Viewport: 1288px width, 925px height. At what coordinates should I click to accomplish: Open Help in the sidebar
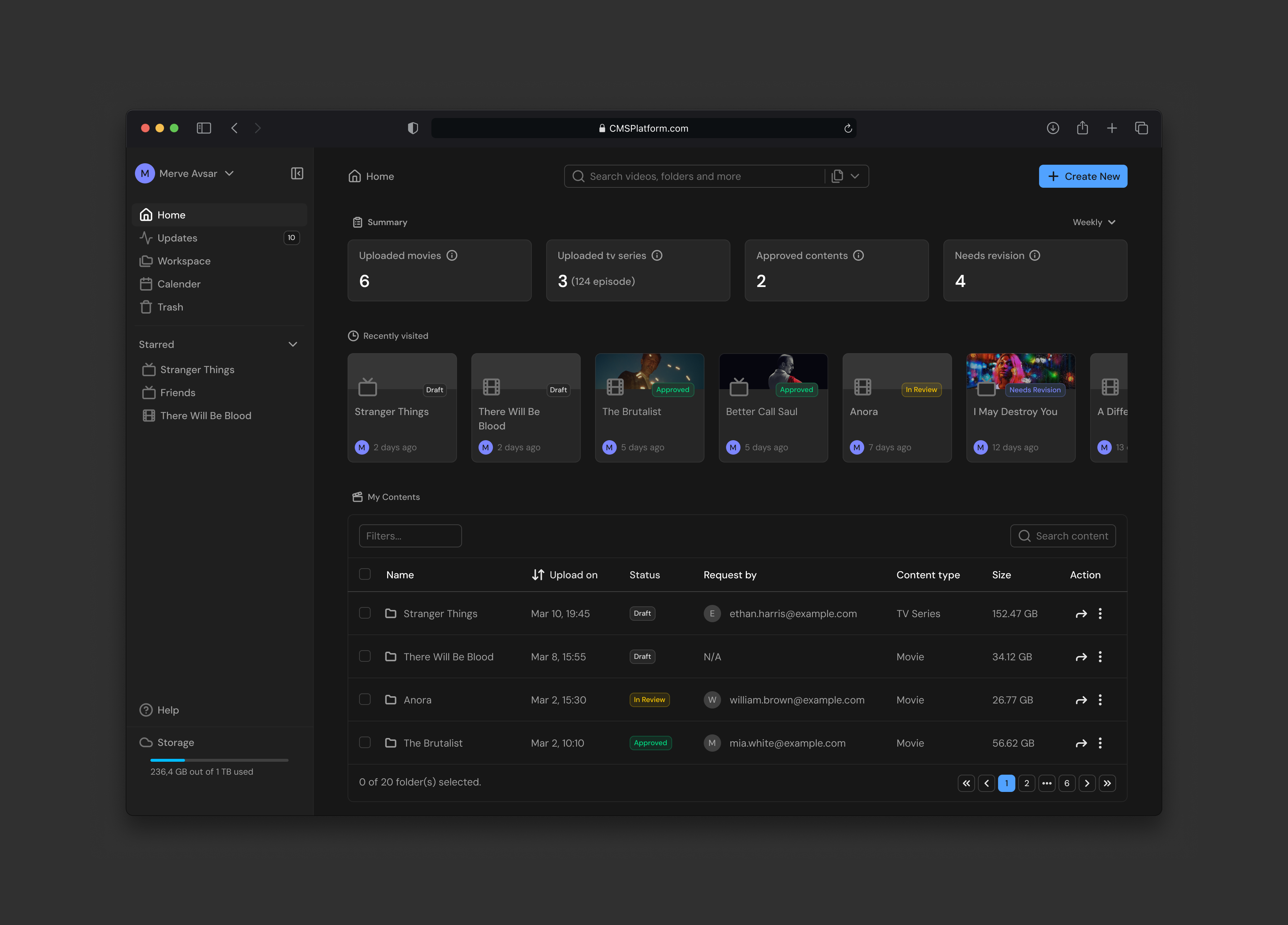[160, 710]
